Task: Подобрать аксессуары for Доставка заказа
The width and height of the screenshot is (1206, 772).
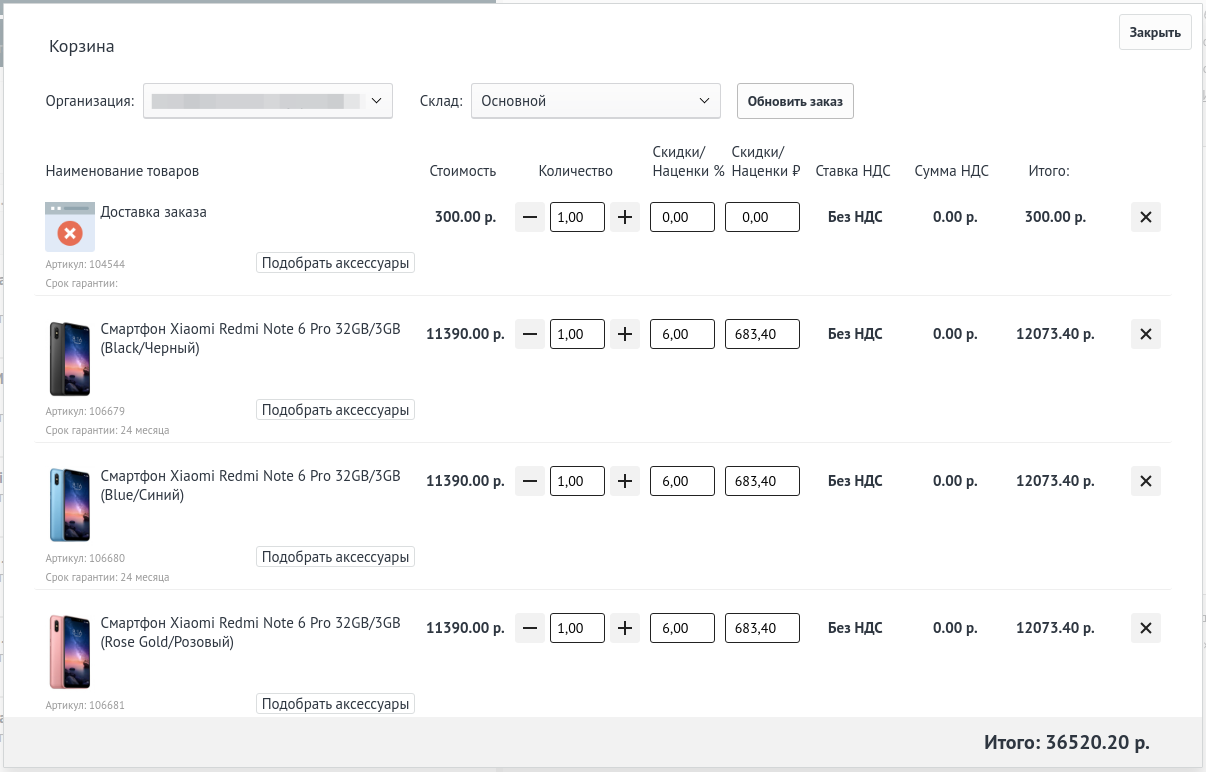Action: pyautogui.click(x=336, y=263)
